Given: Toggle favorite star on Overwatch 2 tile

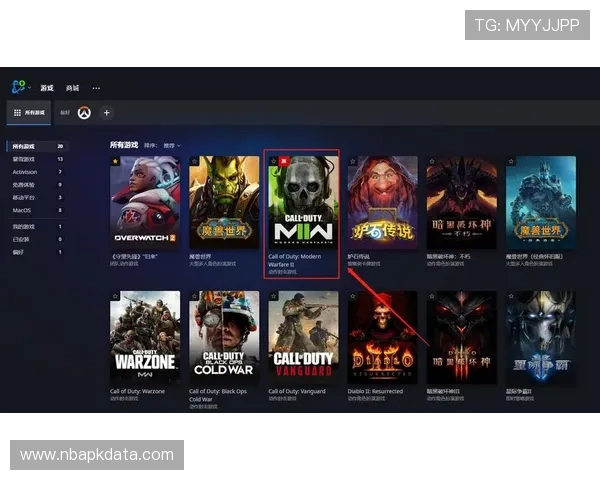Looking at the screenshot, I should (115, 161).
